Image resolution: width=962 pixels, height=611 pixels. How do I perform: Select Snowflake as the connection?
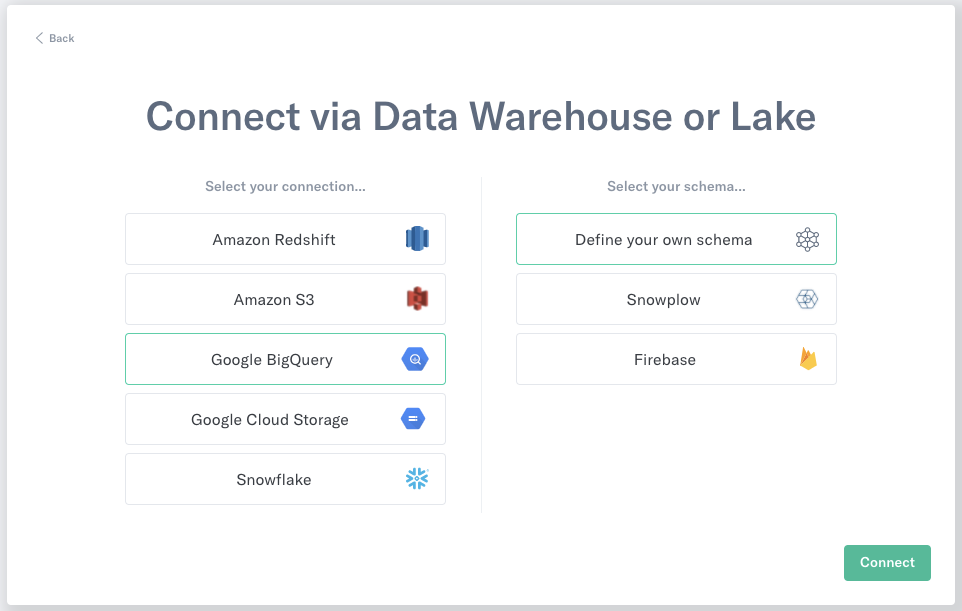click(285, 479)
